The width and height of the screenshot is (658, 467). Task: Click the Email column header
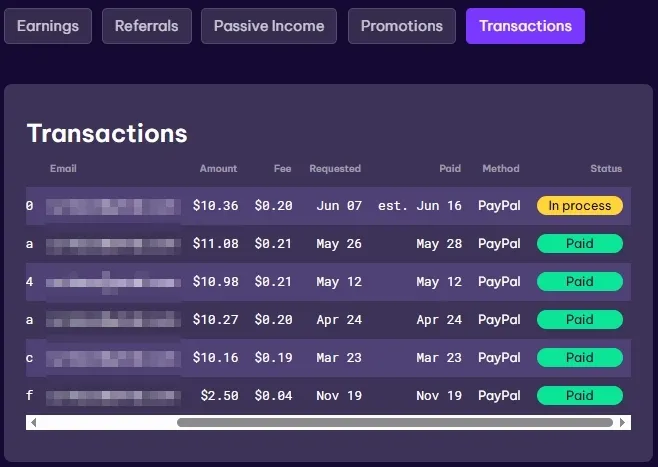tap(63, 169)
